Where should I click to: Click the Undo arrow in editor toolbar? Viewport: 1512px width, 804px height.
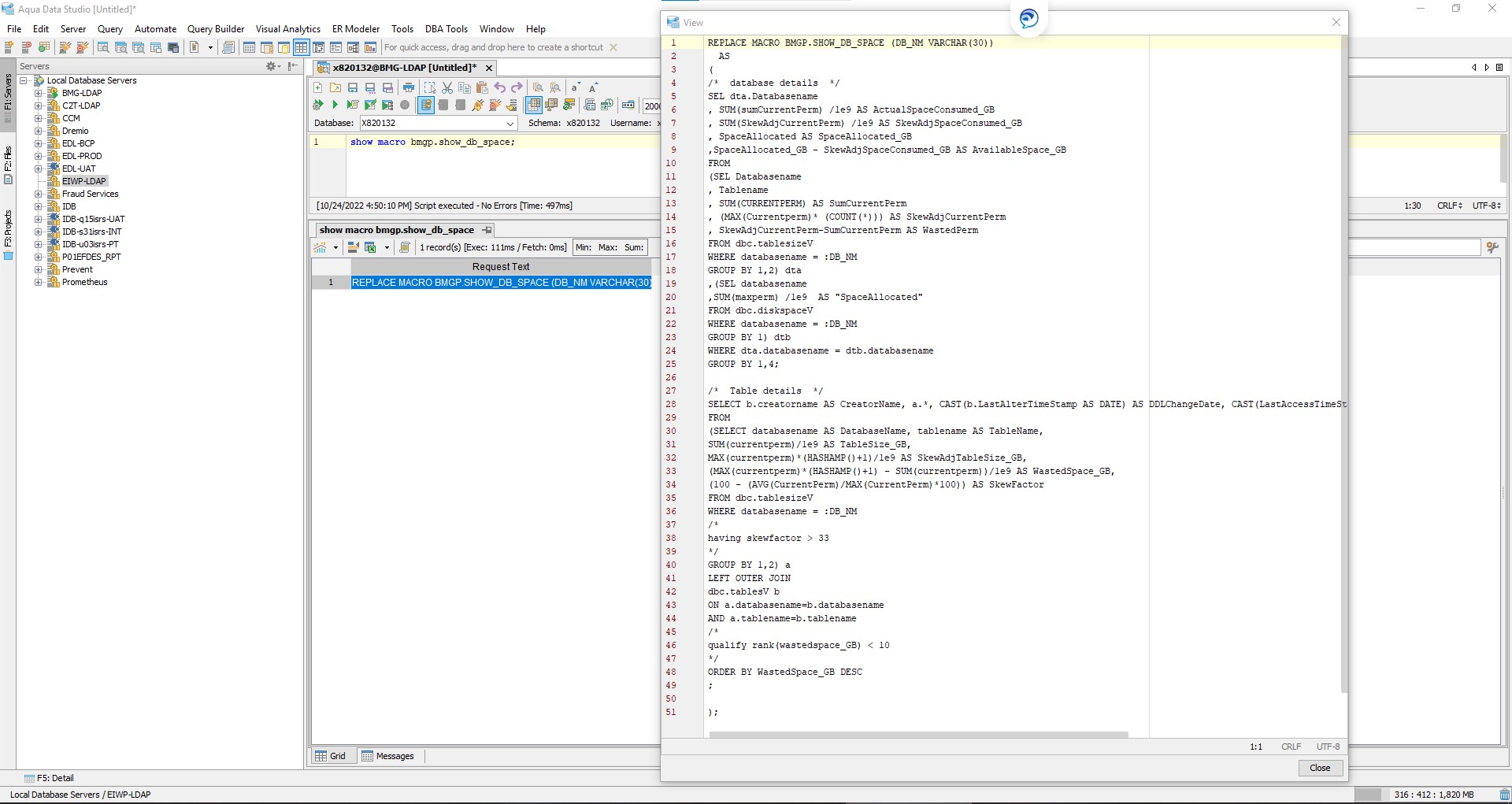tap(499, 87)
